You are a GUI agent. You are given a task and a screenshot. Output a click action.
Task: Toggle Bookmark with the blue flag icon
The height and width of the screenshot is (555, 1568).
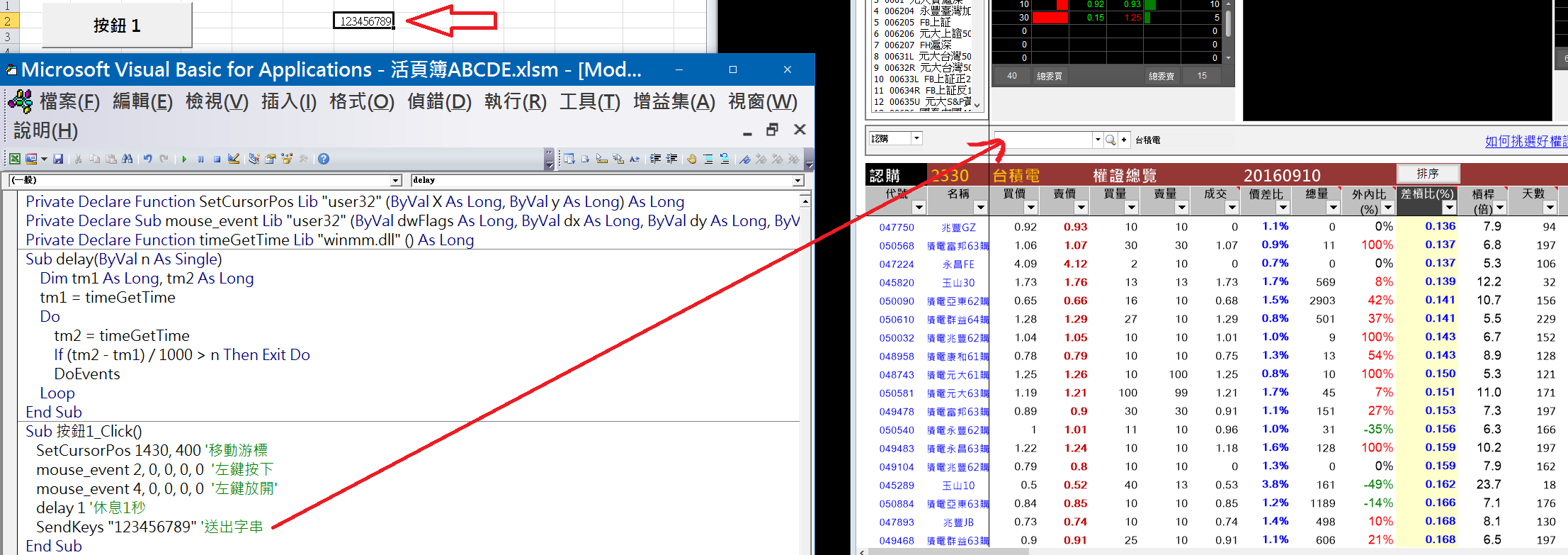click(x=744, y=159)
